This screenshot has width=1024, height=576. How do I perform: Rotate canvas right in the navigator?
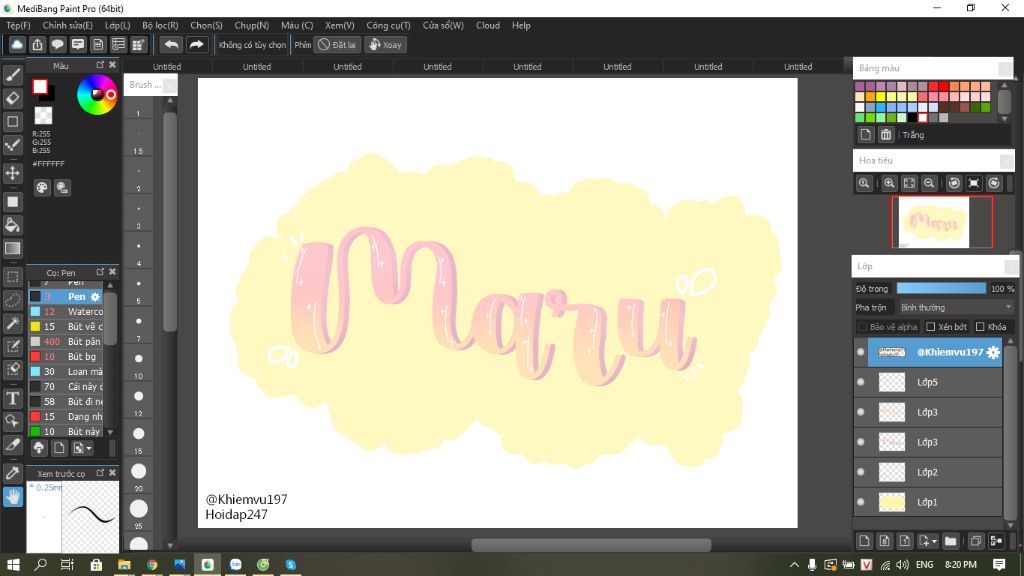(994, 184)
